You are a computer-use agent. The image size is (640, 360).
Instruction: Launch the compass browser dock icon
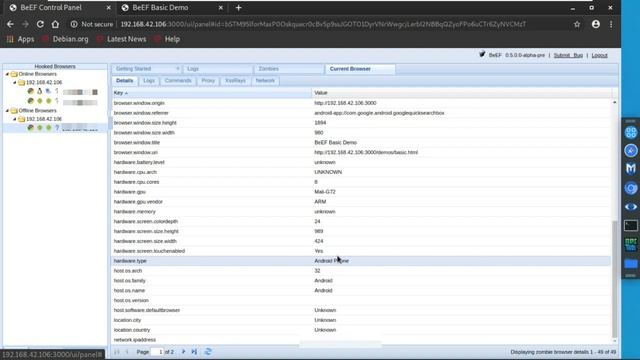point(631,150)
